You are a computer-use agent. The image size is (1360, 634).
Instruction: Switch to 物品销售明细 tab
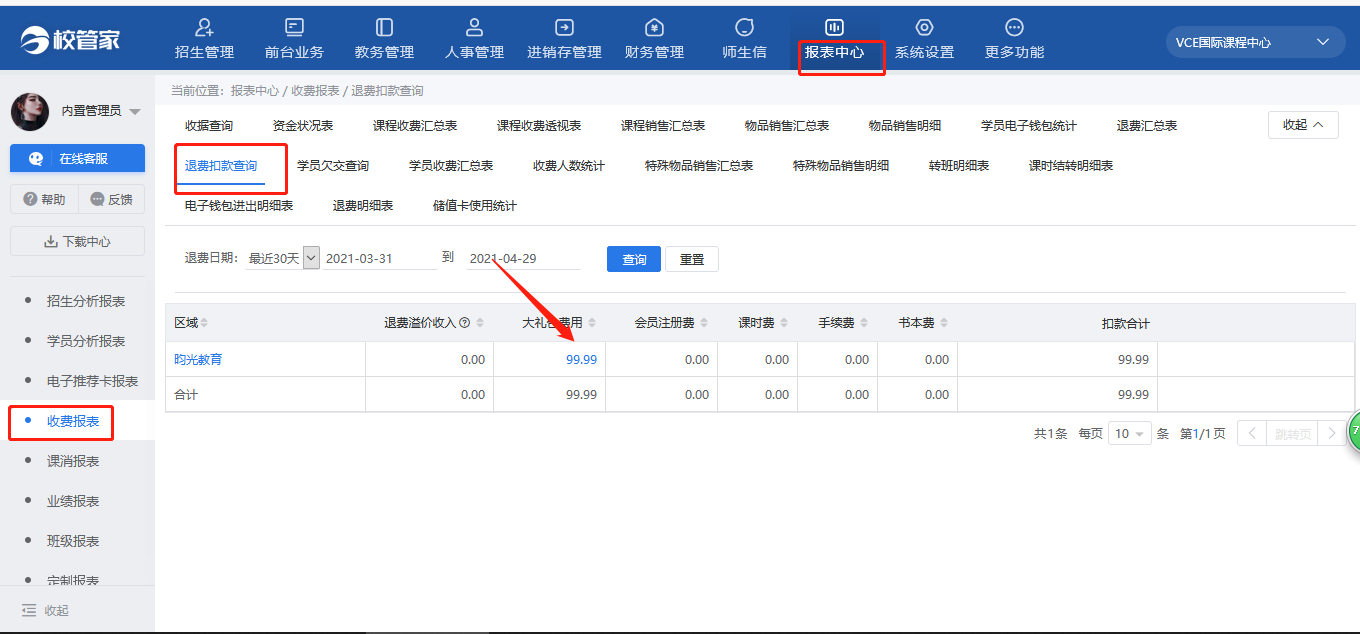coord(905,126)
